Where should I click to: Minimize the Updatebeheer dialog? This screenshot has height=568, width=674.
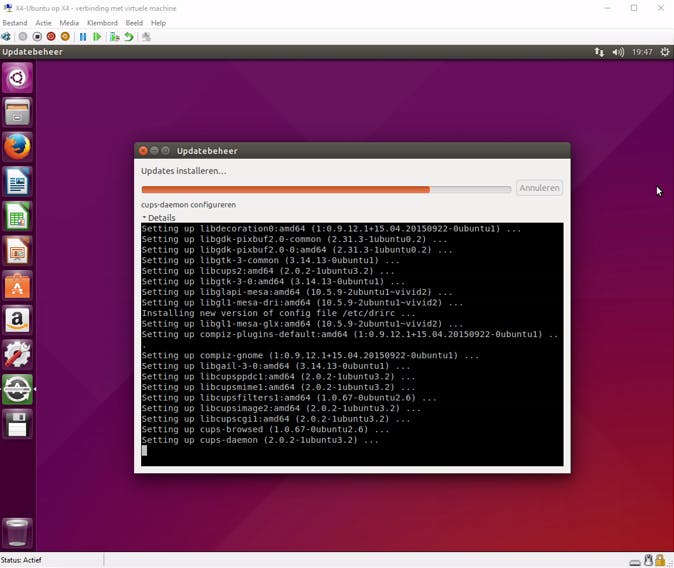click(x=154, y=150)
